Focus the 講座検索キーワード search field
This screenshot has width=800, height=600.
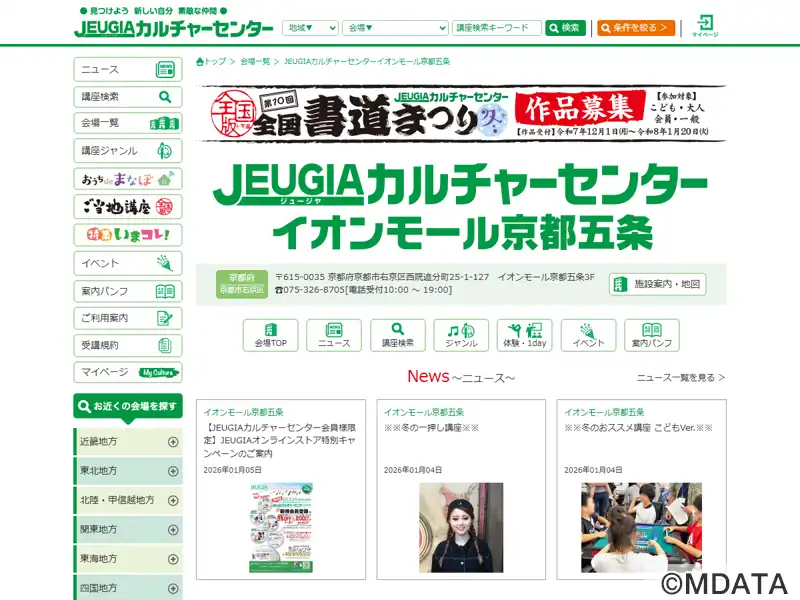496,28
